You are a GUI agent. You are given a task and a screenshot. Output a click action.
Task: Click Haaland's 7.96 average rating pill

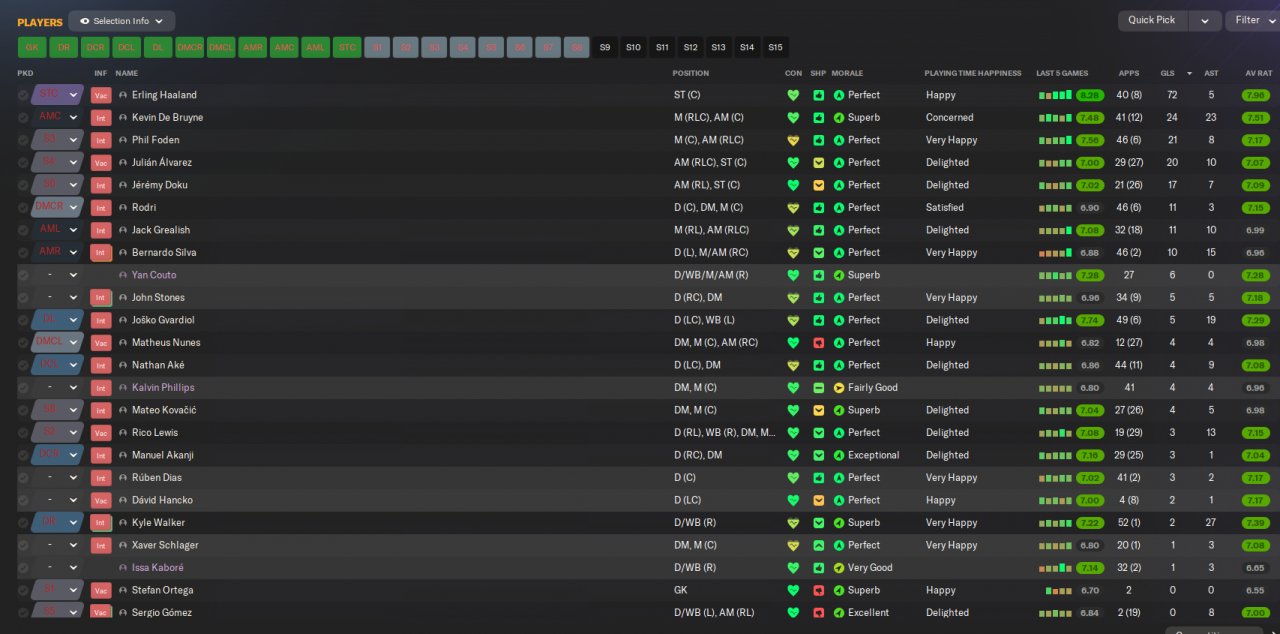coord(1256,95)
